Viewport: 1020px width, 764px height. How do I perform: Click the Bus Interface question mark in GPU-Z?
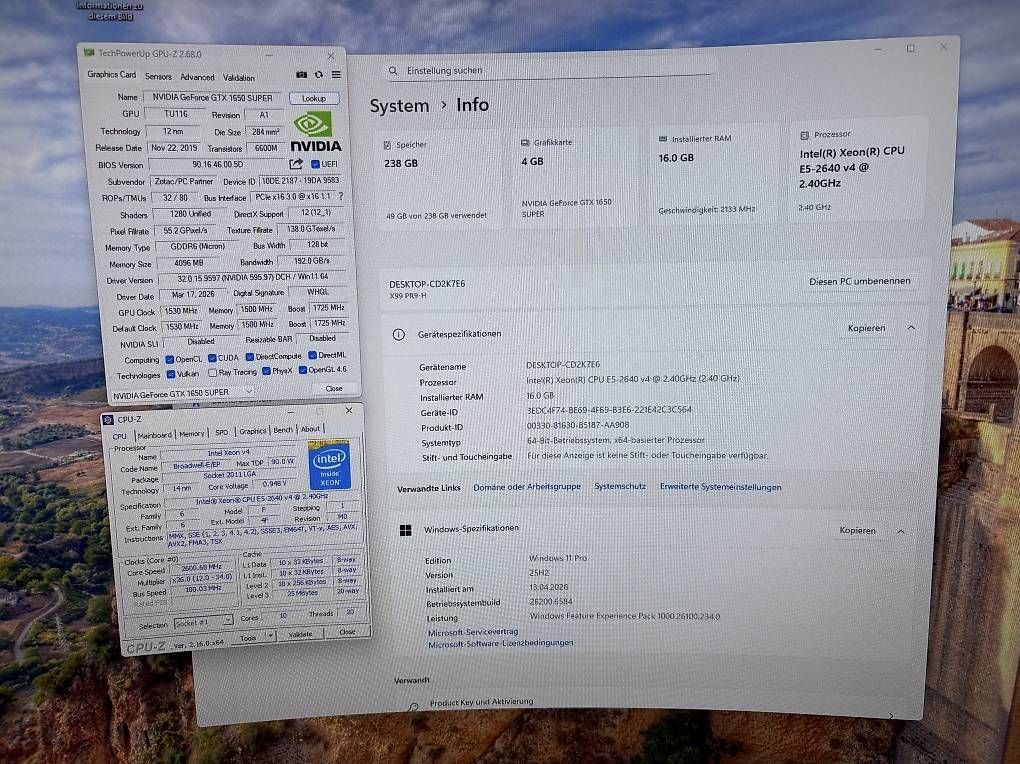(341, 196)
